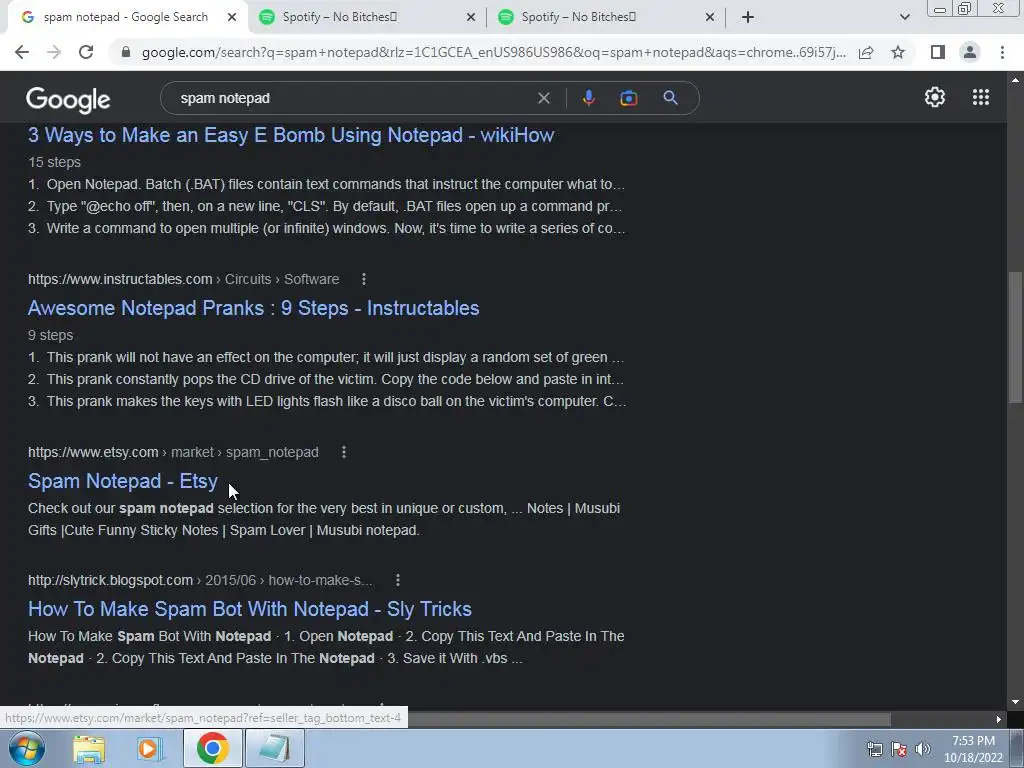Click the horizontal scrollbar right arrow
The width and height of the screenshot is (1024, 768).
coord(999,719)
